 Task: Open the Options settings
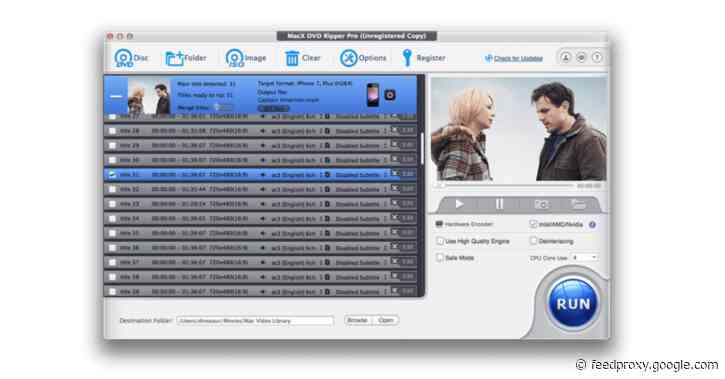click(x=363, y=58)
